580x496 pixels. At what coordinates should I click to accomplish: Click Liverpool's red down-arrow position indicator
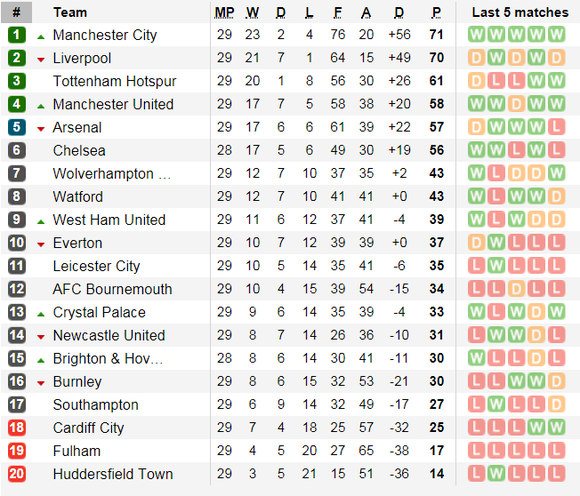point(41,60)
